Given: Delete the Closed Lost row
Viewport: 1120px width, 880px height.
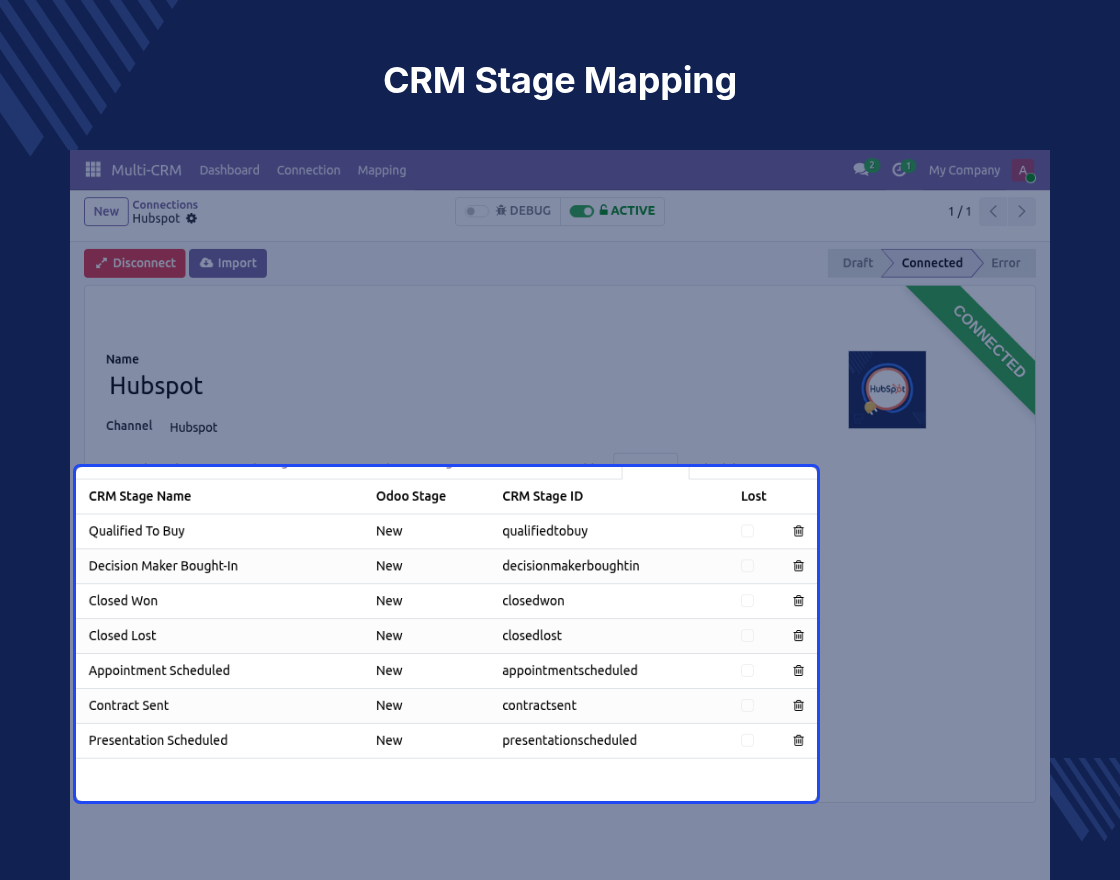Looking at the screenshot, I should [799, 636].
